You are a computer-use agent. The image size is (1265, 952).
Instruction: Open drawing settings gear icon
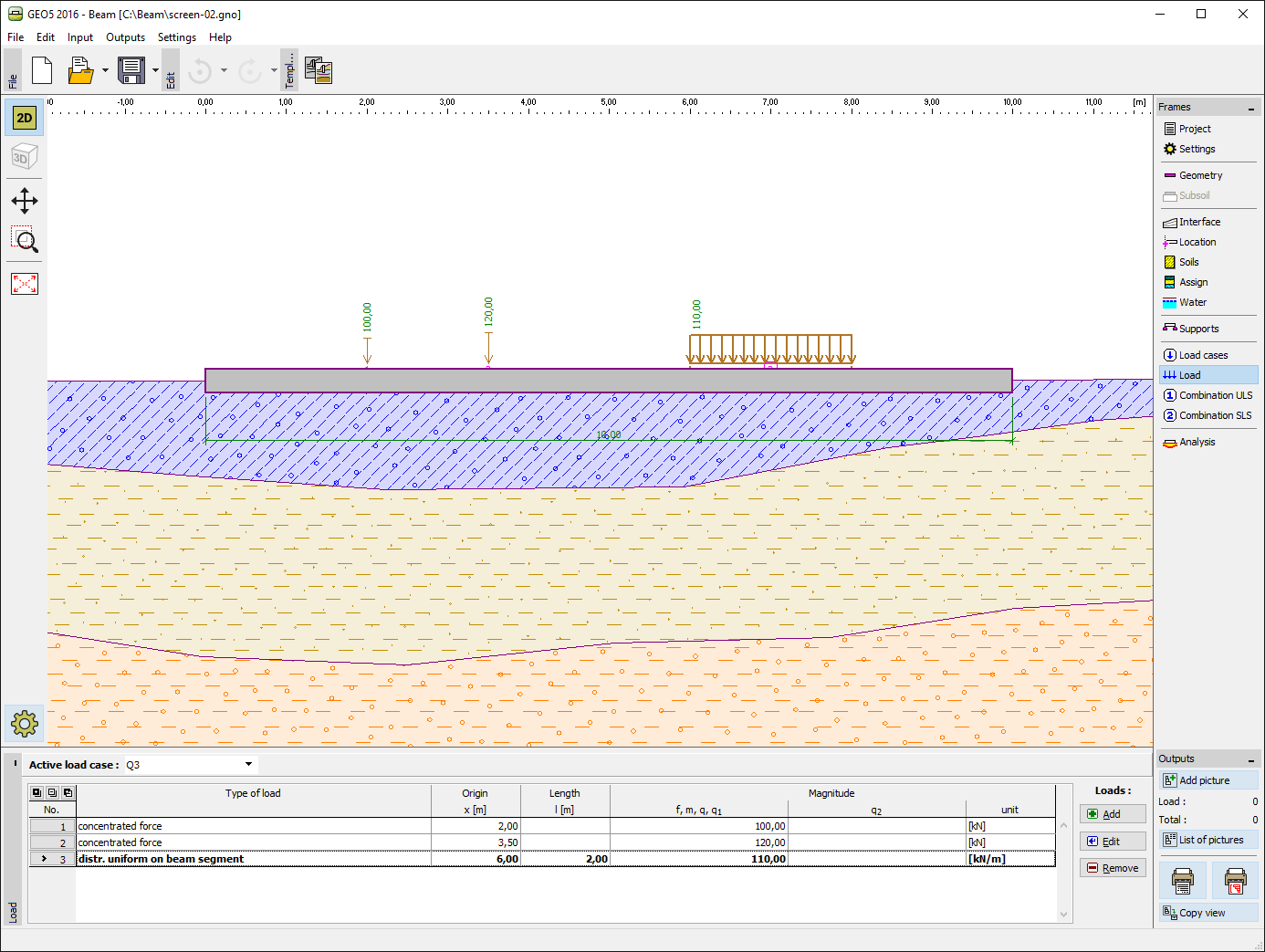click(x=25, y=725)
